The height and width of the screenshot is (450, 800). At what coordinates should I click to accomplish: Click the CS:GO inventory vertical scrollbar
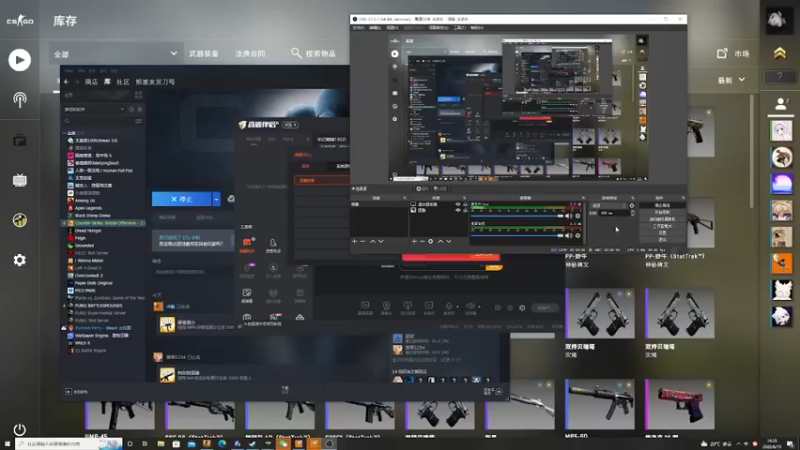(752, 152)
